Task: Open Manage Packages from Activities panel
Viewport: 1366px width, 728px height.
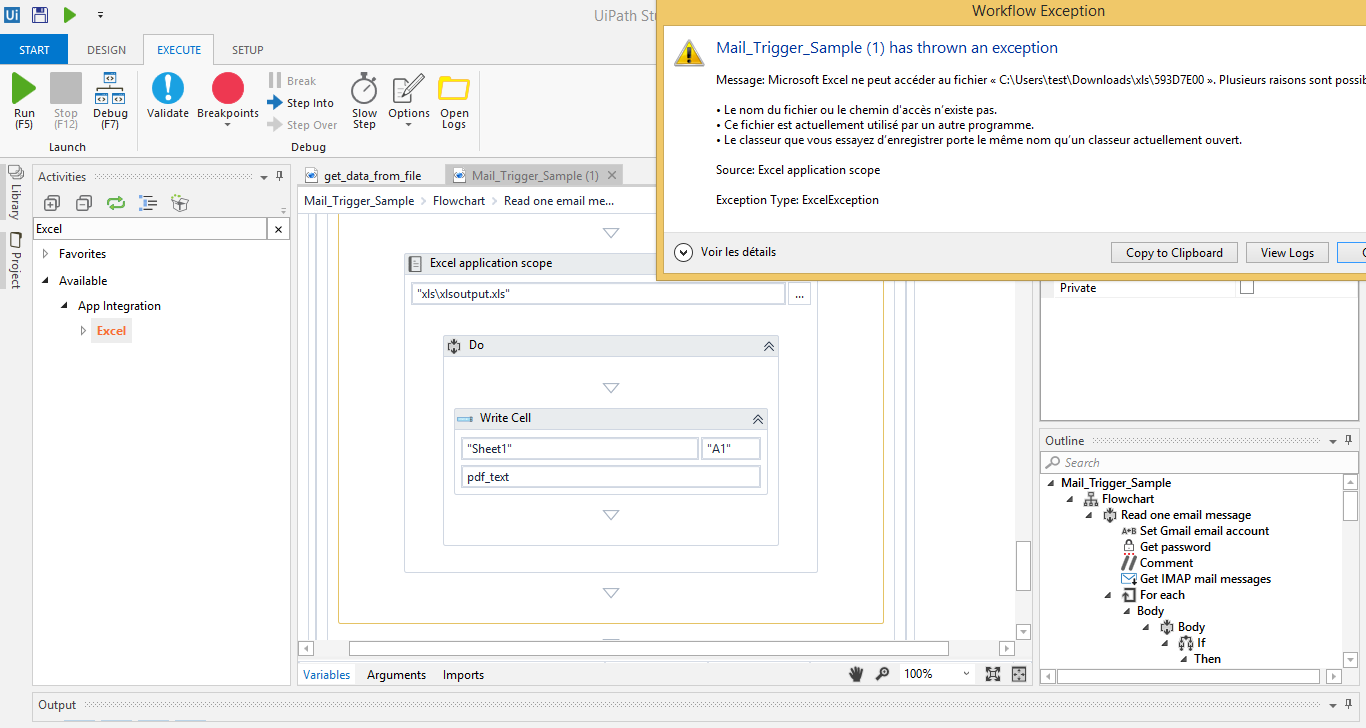Action: 180,203
